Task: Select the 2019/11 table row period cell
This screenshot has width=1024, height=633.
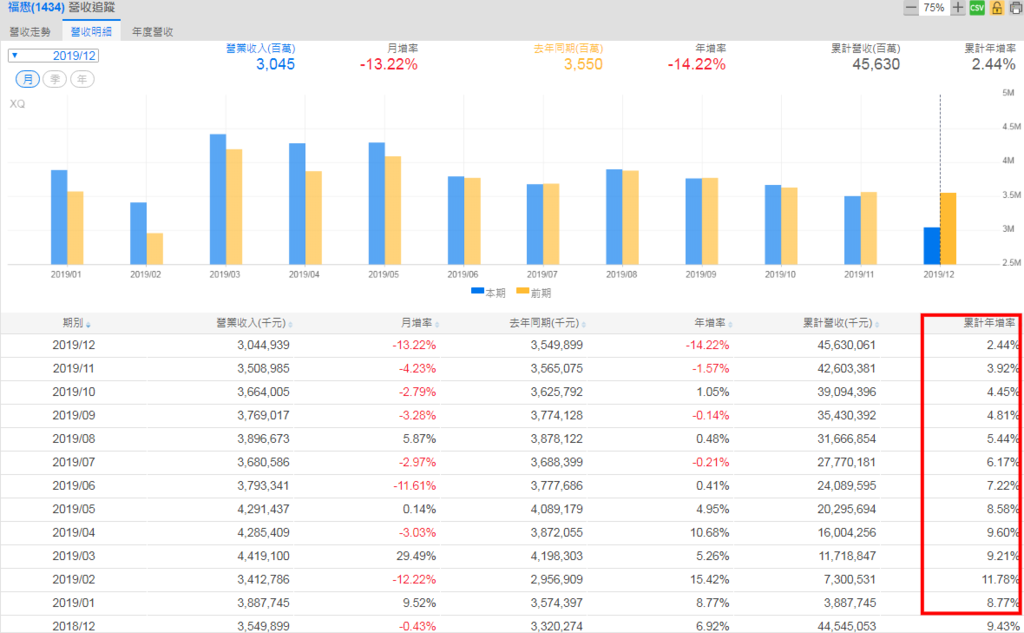Action: click(74, 368)
